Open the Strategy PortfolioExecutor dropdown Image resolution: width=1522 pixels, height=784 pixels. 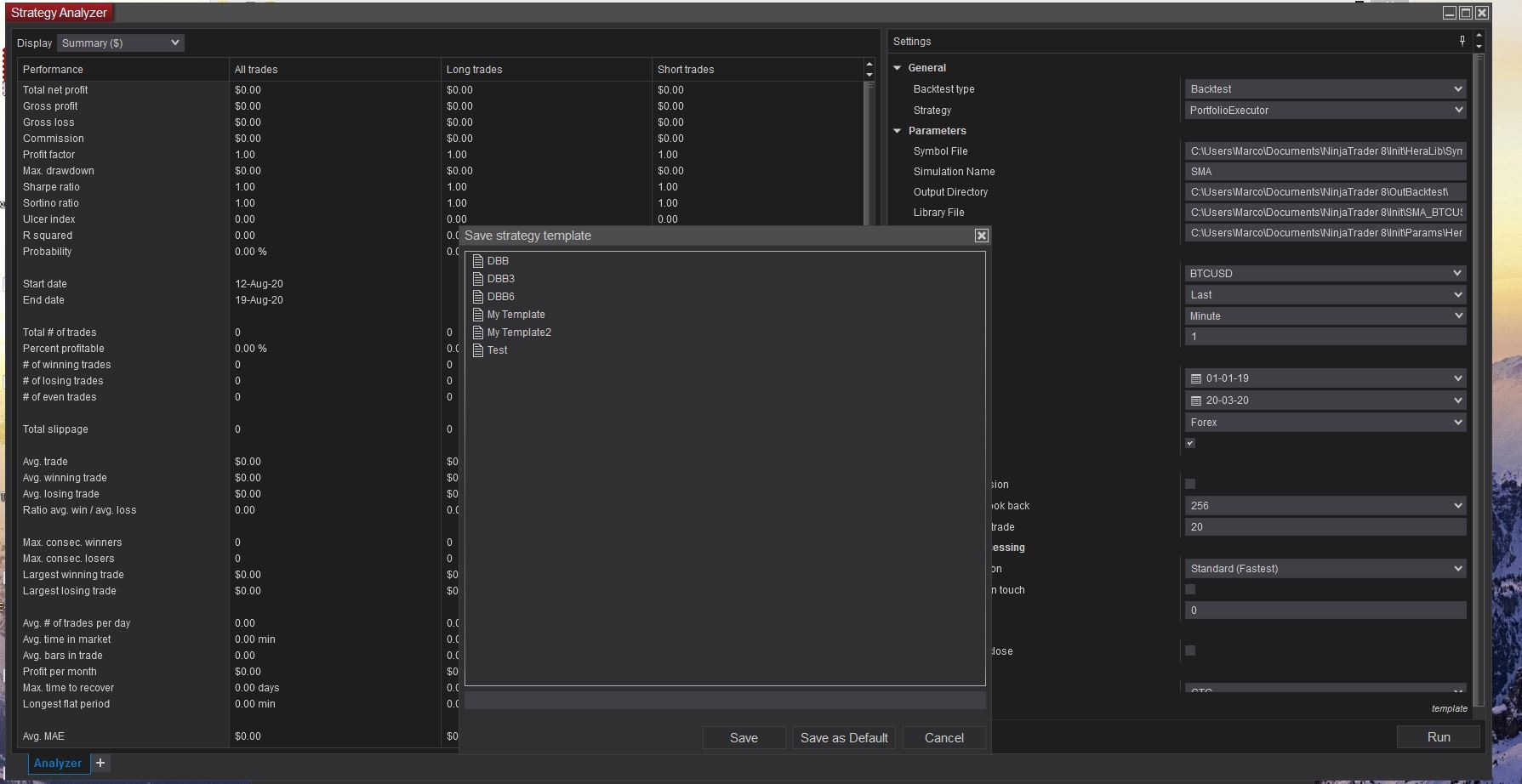(1325, 111)
